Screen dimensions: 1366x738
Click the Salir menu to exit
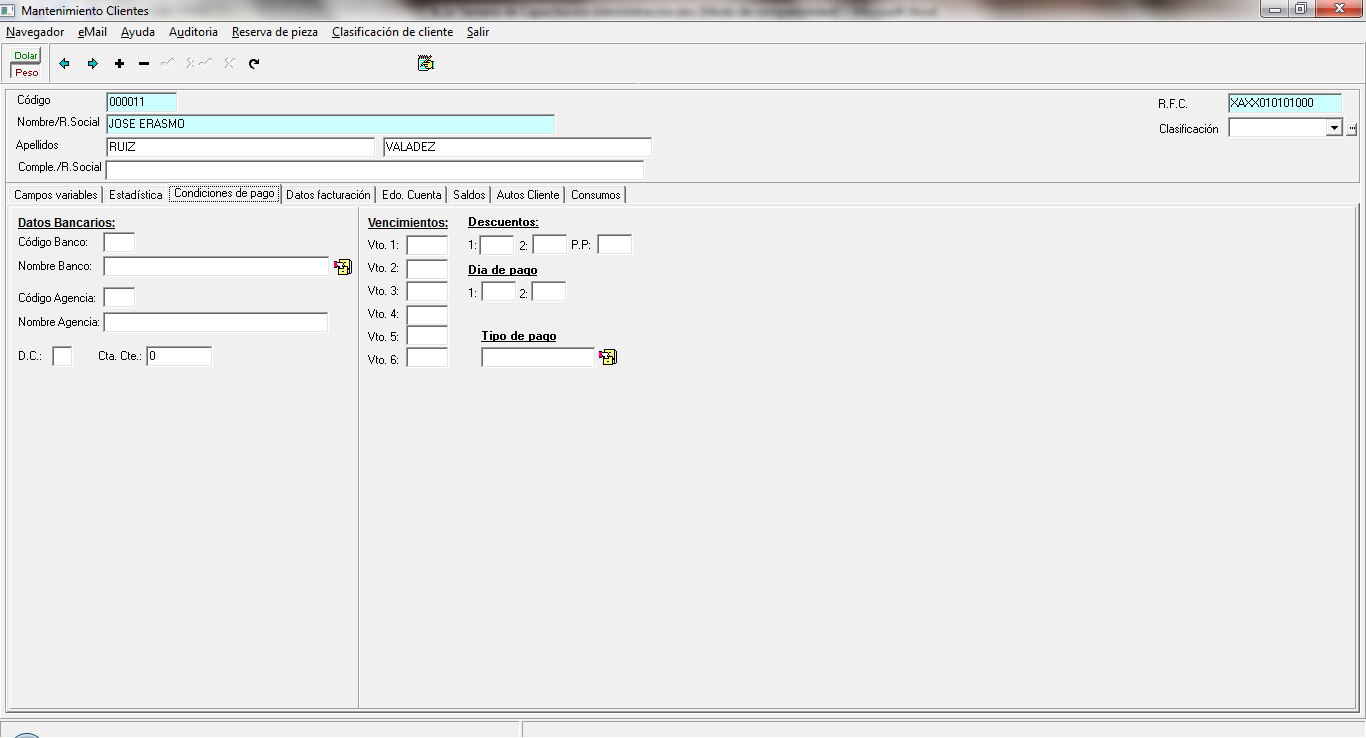point(478,32)
